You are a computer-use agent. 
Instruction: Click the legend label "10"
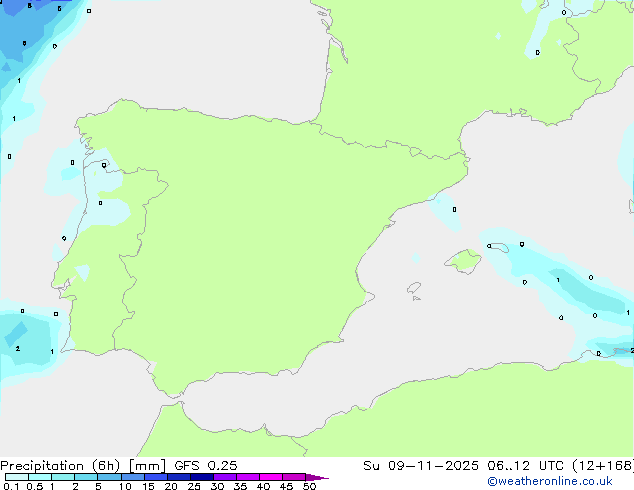125,486
